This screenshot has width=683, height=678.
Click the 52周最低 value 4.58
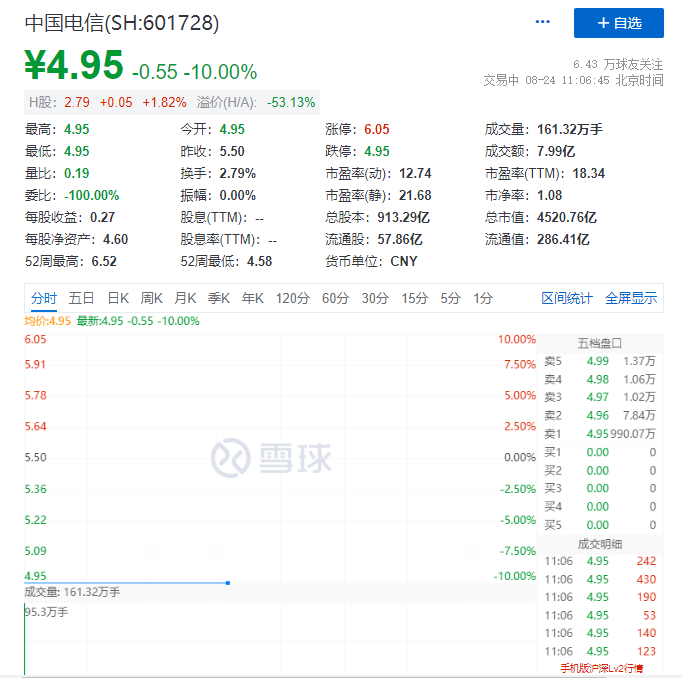coord(260,261)
